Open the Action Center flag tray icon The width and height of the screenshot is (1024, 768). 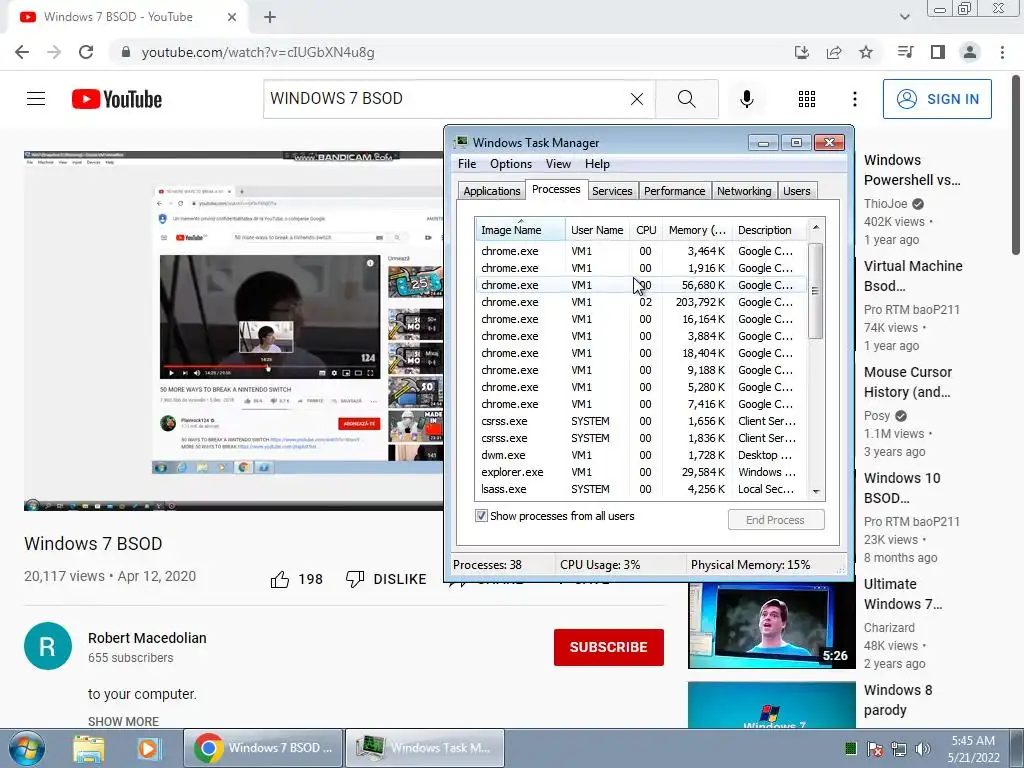click(874, 749)
